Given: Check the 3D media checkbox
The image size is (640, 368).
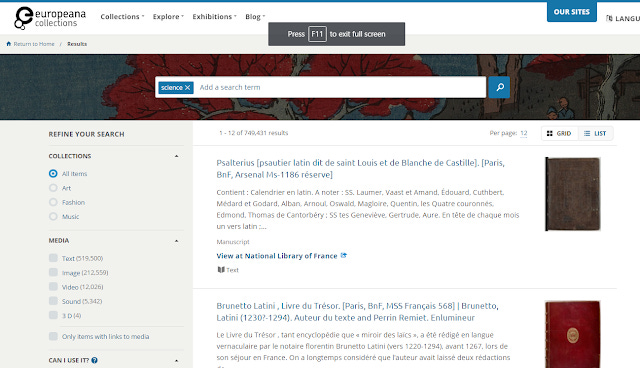Looking at the screenshot, I should click(53, 315).
